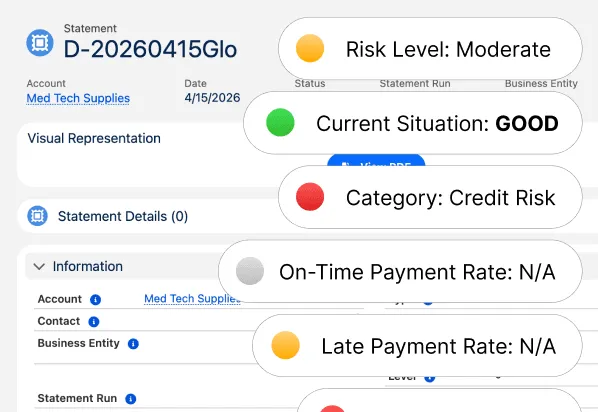
Task: Open the Statement Details (0) related list
Action: pyautogui.click(x=123, y=216)
